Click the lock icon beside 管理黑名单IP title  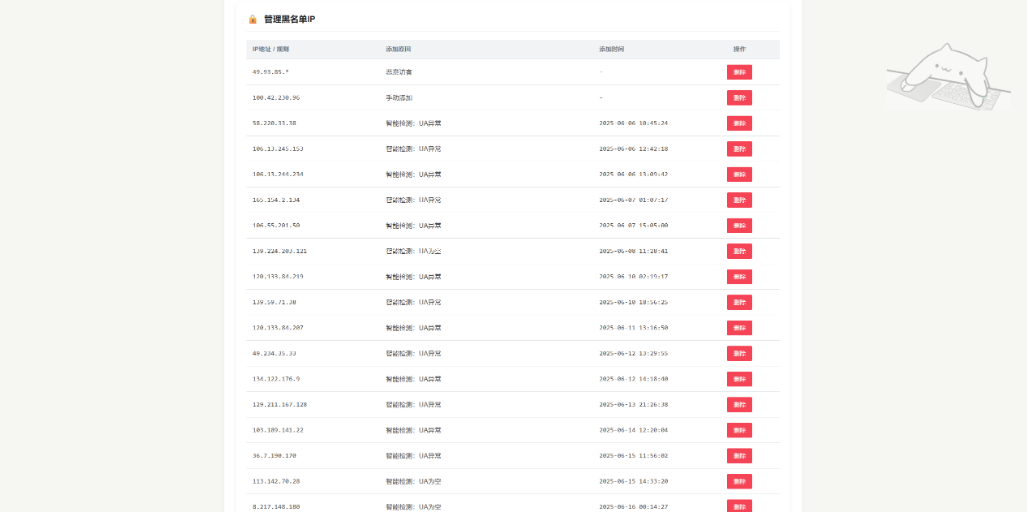tap(252, 19)
